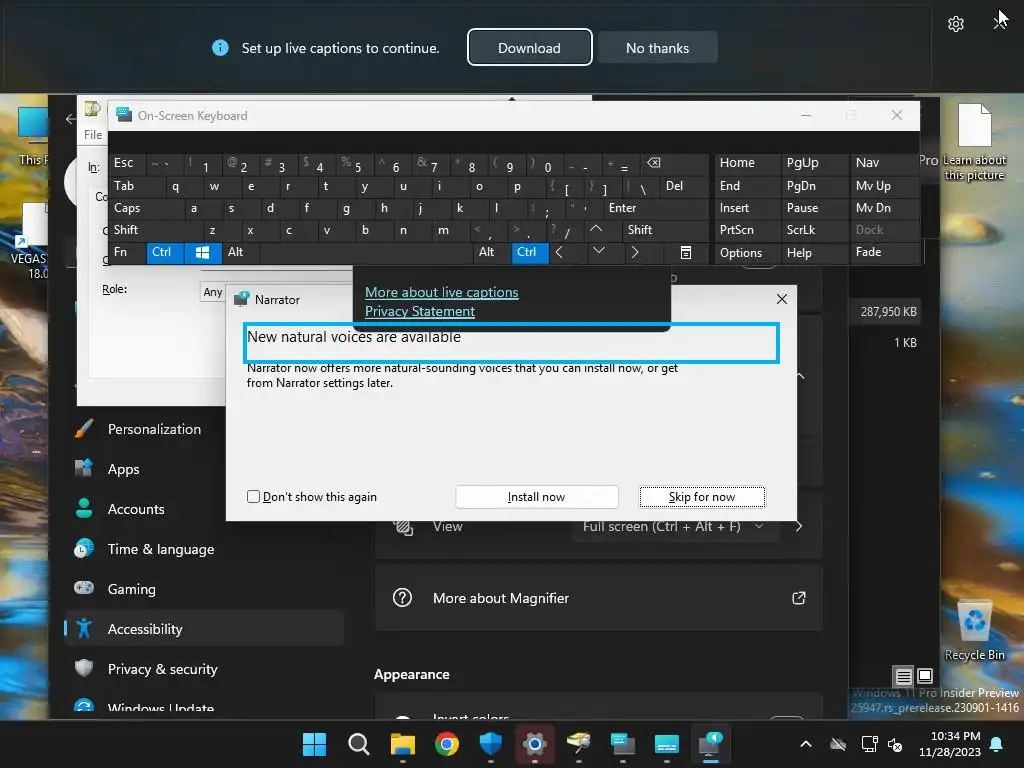Screen dimensions: 1024x768
Task: Toggle ScrLk key on keyboard
Action: (814, 230)
